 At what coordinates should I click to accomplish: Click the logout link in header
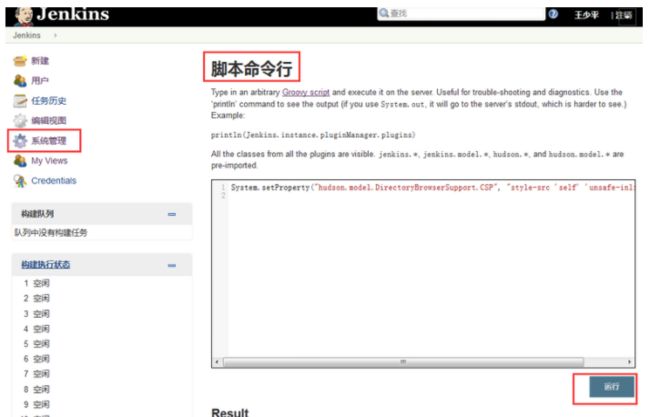click(x=623, y=15)
